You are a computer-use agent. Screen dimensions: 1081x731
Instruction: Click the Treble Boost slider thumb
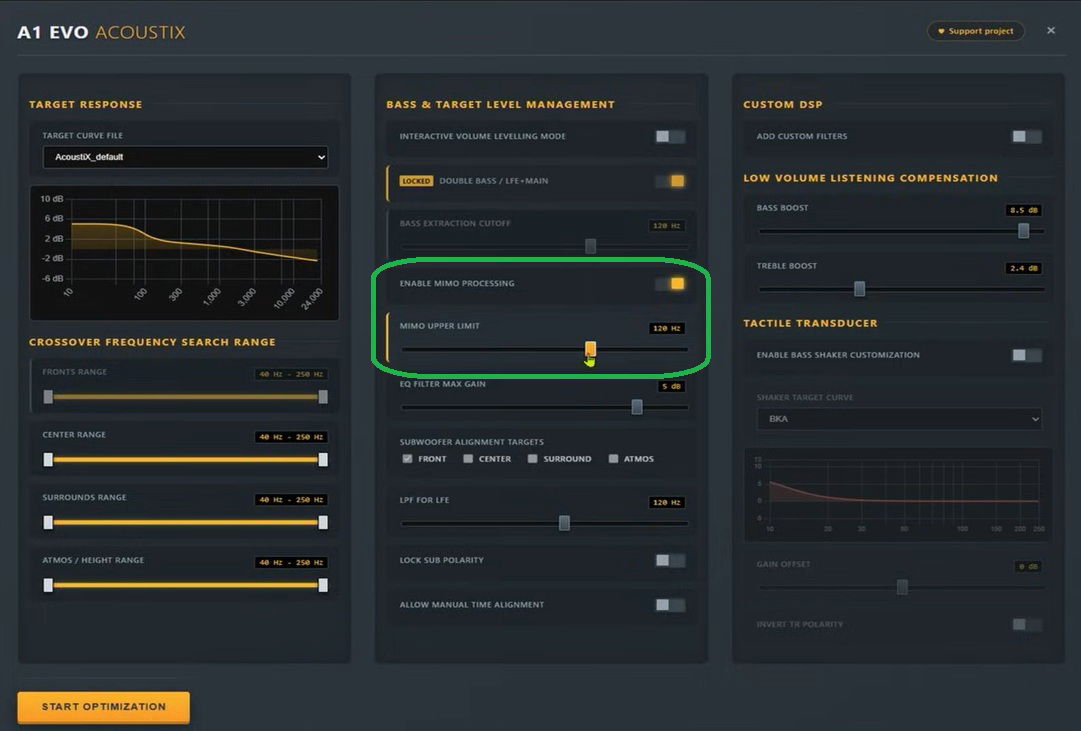[859, 289]
